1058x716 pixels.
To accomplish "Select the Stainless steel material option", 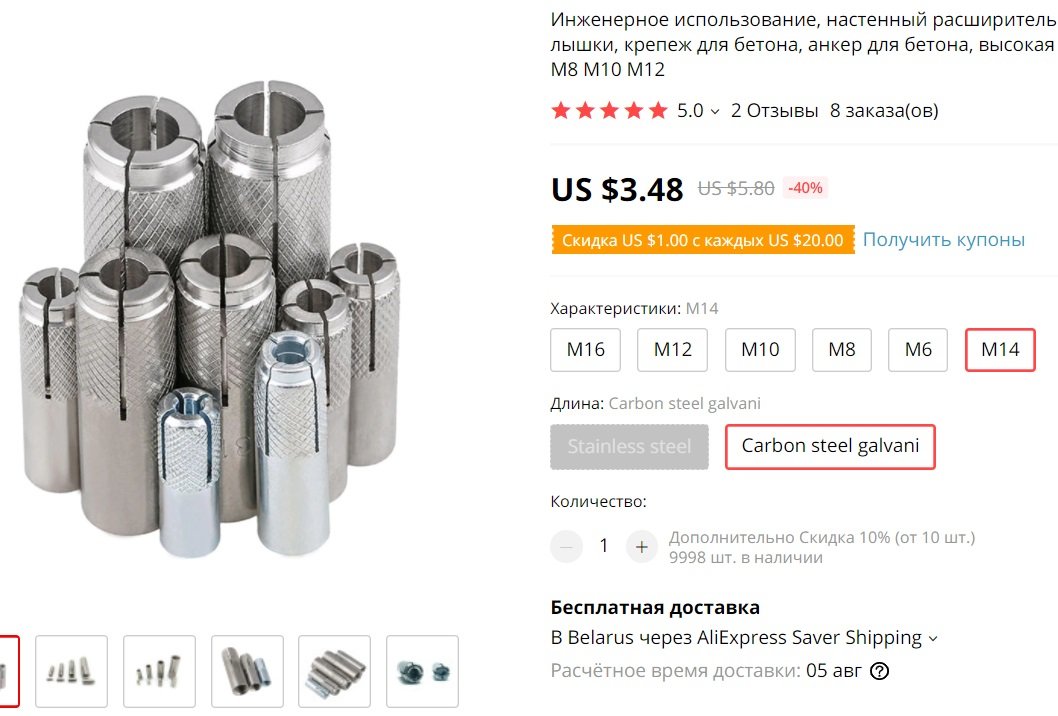I will 630,446.
